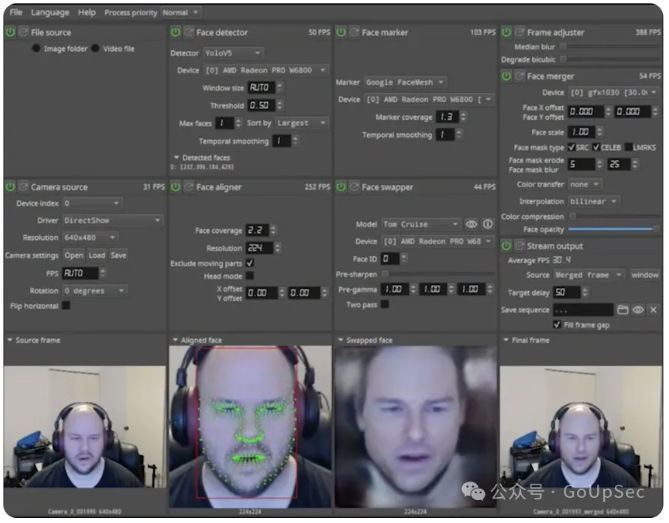Select Video file radio button
669x523 pixels.
point(95,49)
